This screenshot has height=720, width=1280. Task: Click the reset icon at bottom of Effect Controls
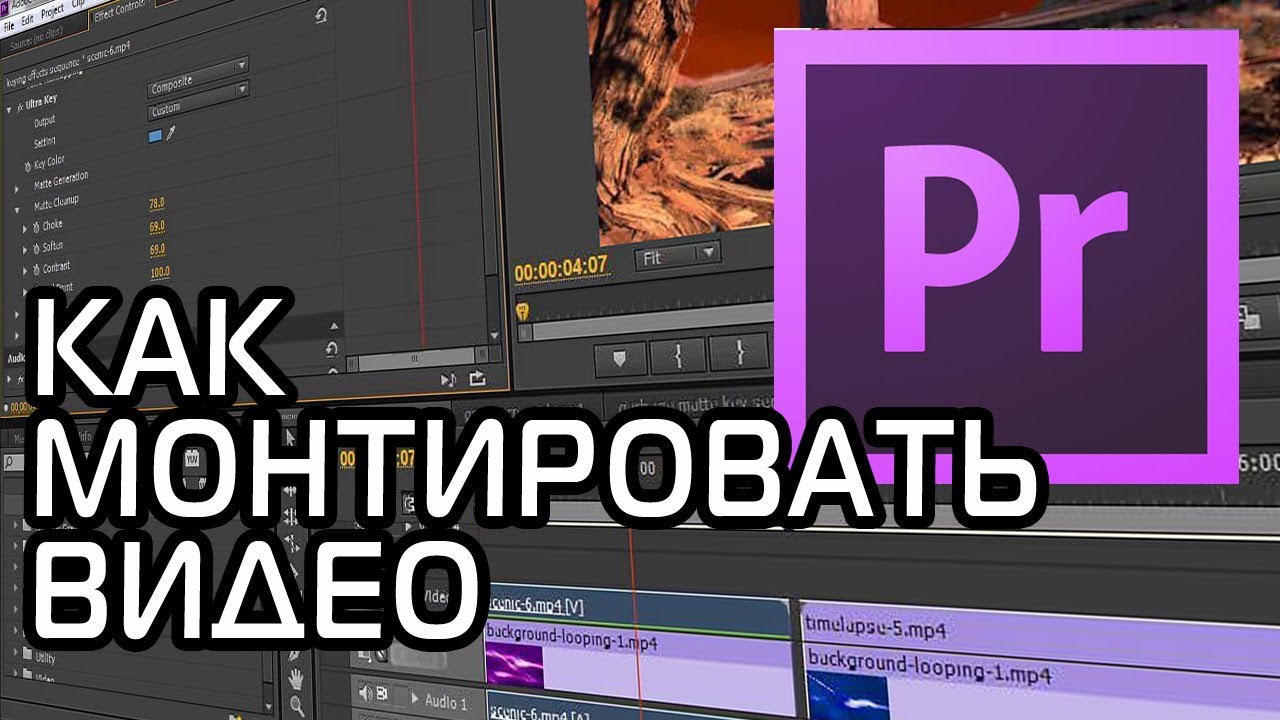point(332,347)
